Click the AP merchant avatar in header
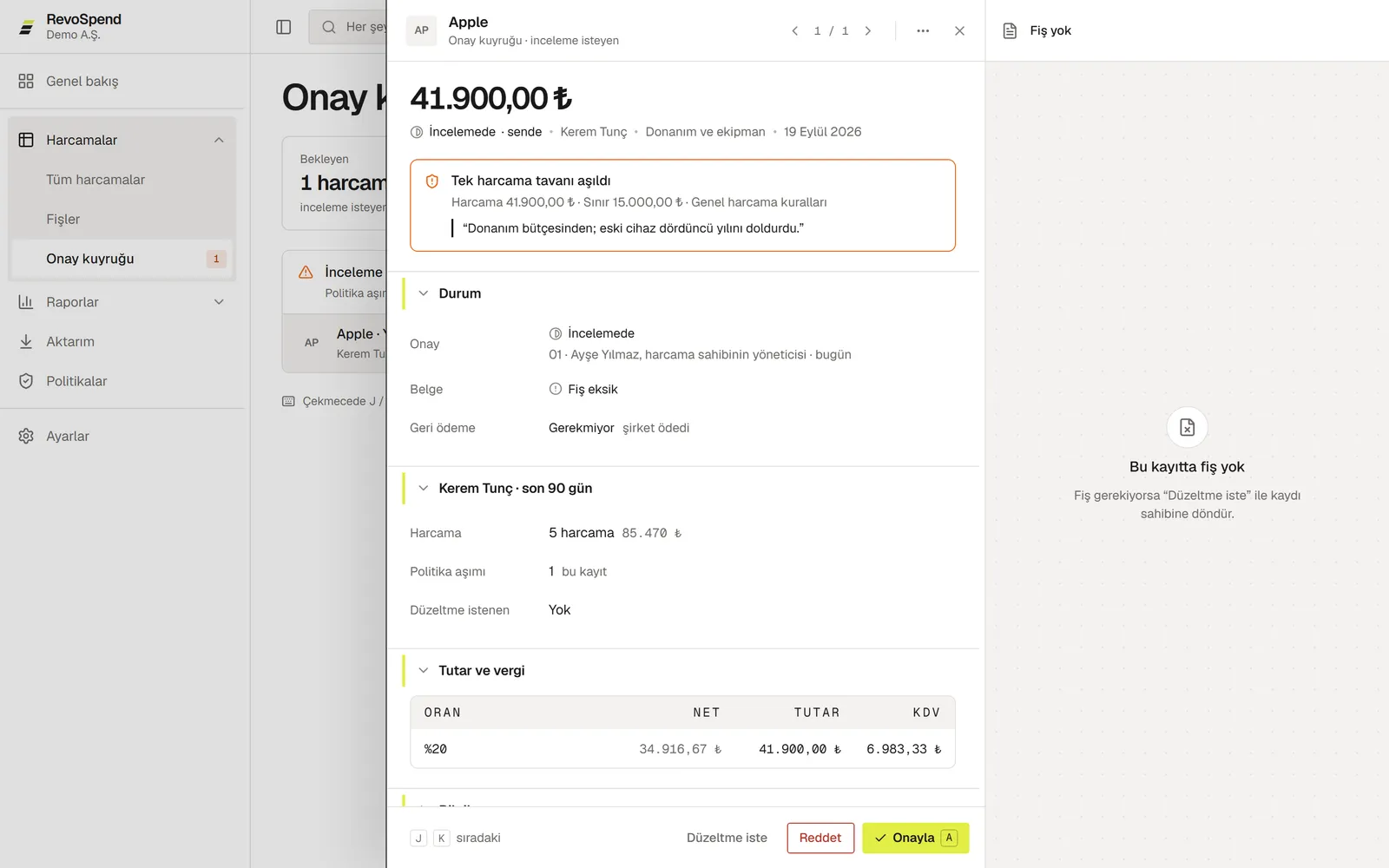The image size is (1389, 868). click(422, 30)
